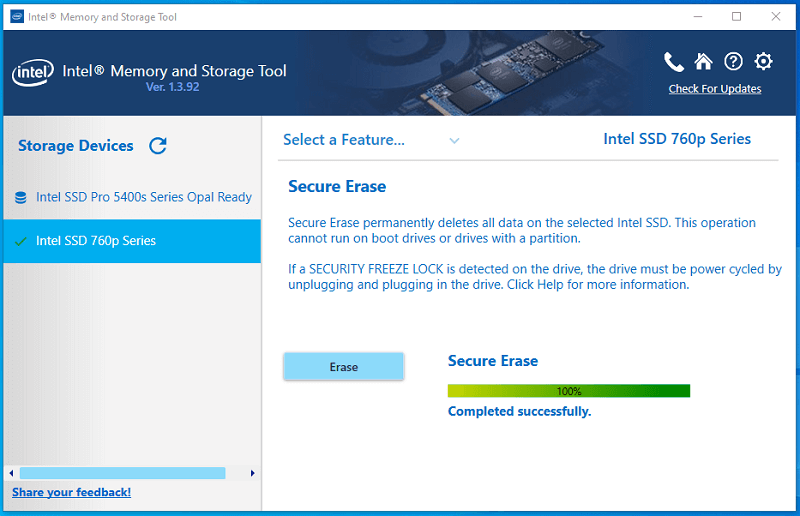Go to the home icon
This screenshot has height=516, width=800.
click(x=703, y=62)
